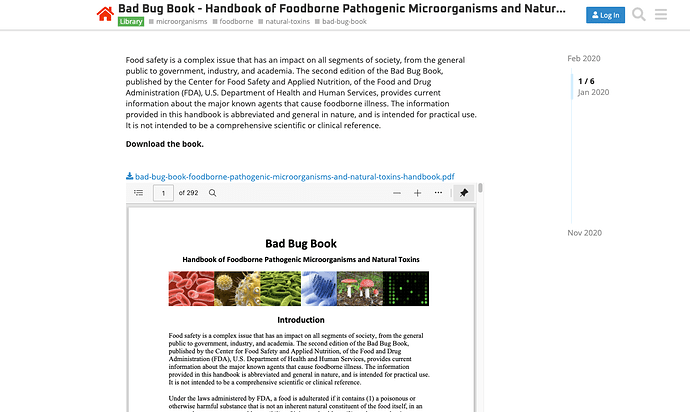Click the 'Download the book.' bold text

pos(165,144)
